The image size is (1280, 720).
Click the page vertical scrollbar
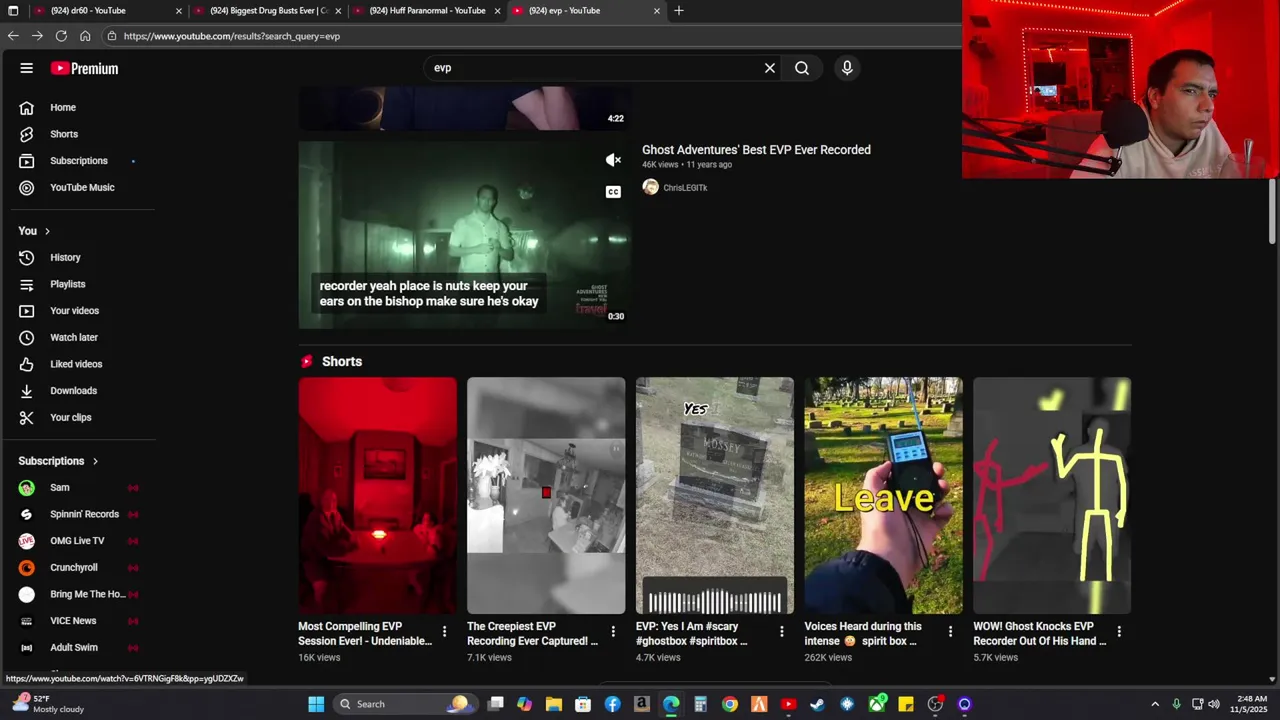pyautogui.click(x=1272, y=211)
